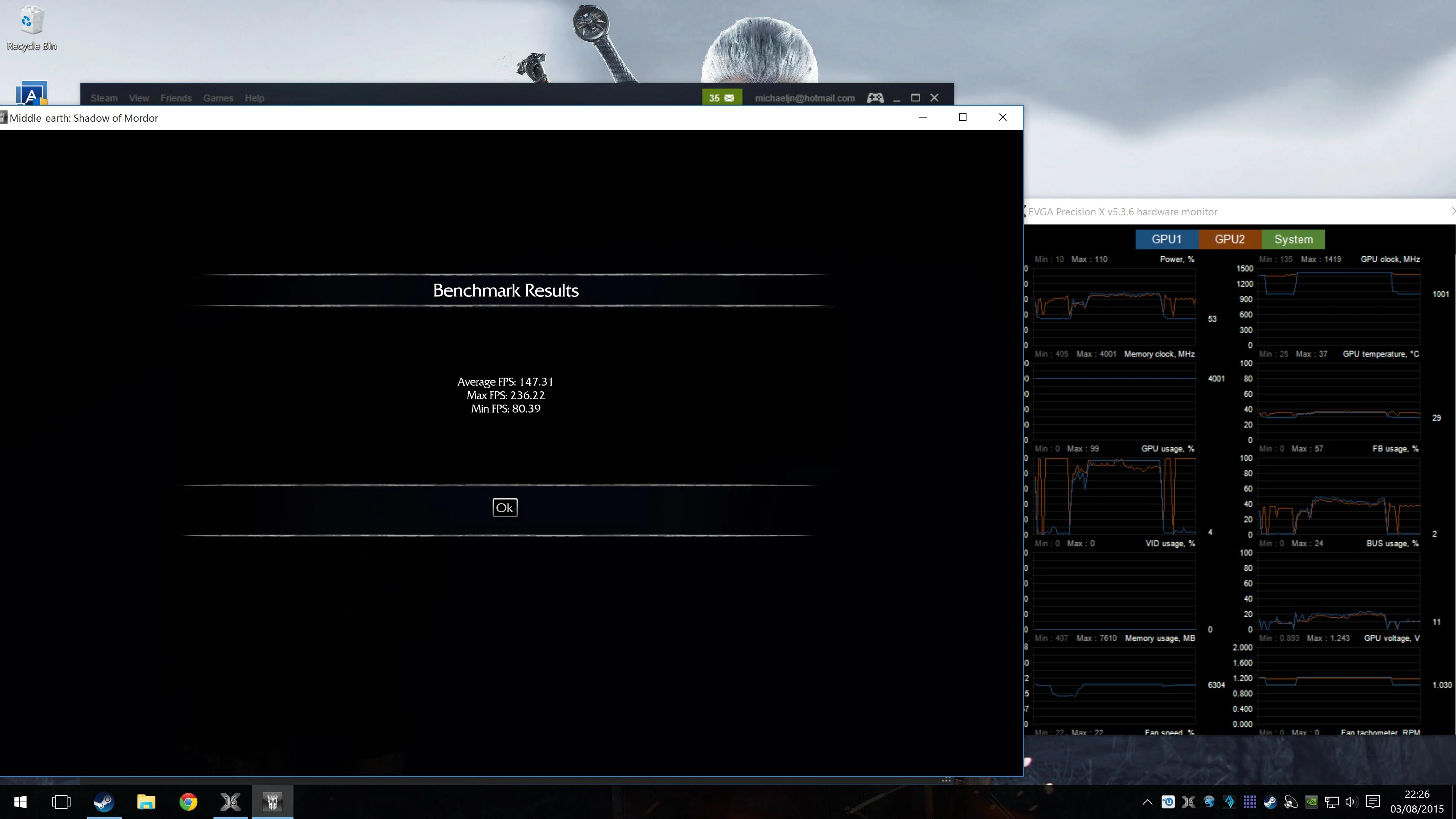Open the michaeljn@hotmail.com account in Steam
Image resolution: width=1456 pixels, height=819 pixels.
(x=804, y=98)
